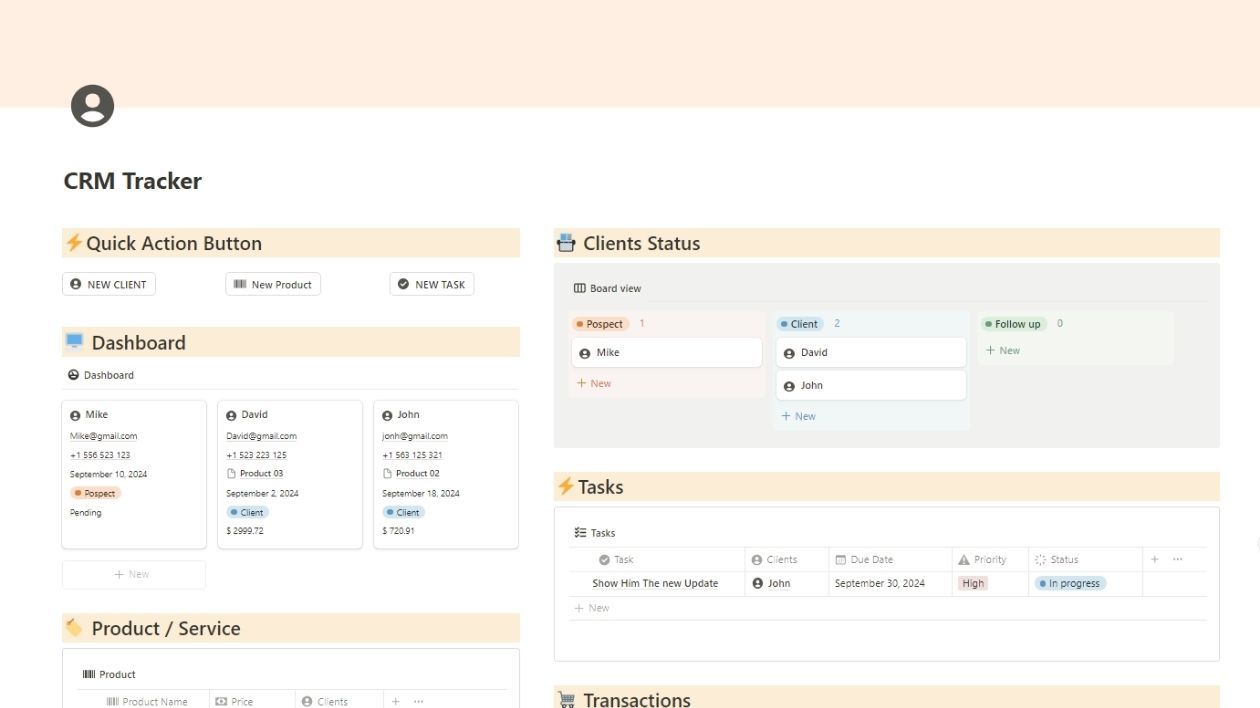1260x708 pixels.
Task: Open the Board view tab
Action: (607, 288)
